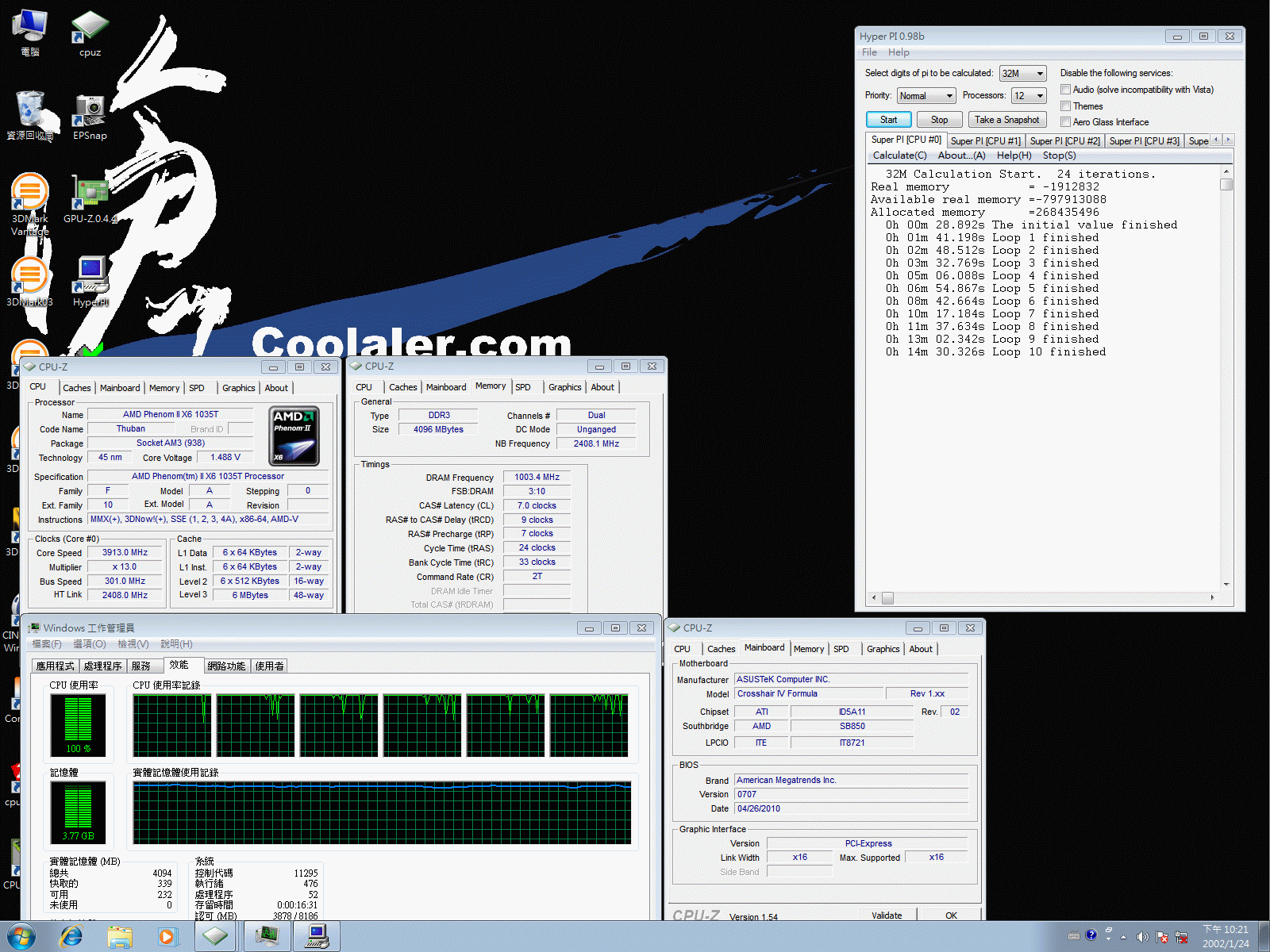Select Task Manager Processes (處理程序) tab
1270x952 pixels.
click(x=102, y=666)
